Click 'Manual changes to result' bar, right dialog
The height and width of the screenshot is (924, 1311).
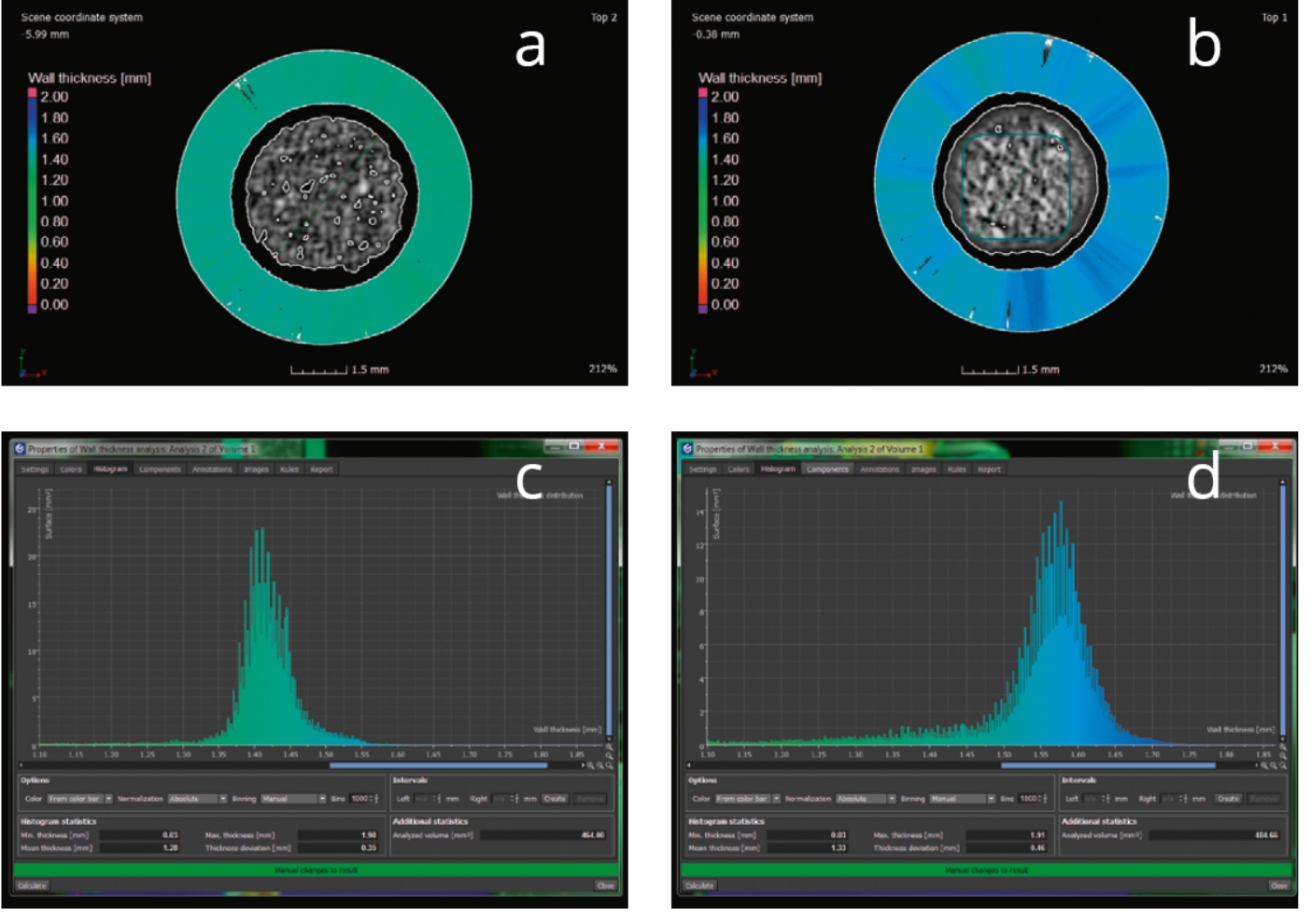click(986, 870)
